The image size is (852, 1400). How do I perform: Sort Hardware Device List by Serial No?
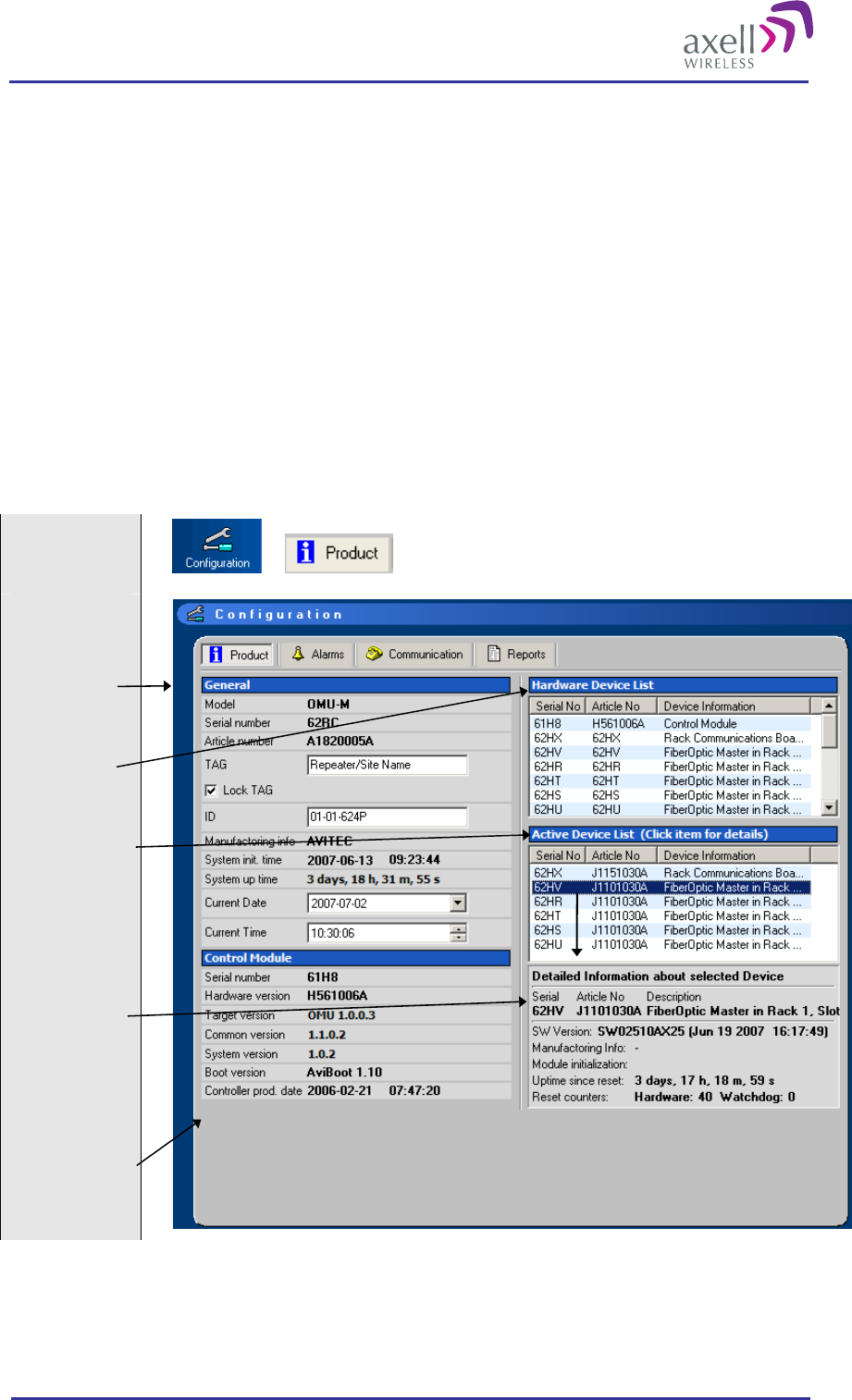point(557,706)
